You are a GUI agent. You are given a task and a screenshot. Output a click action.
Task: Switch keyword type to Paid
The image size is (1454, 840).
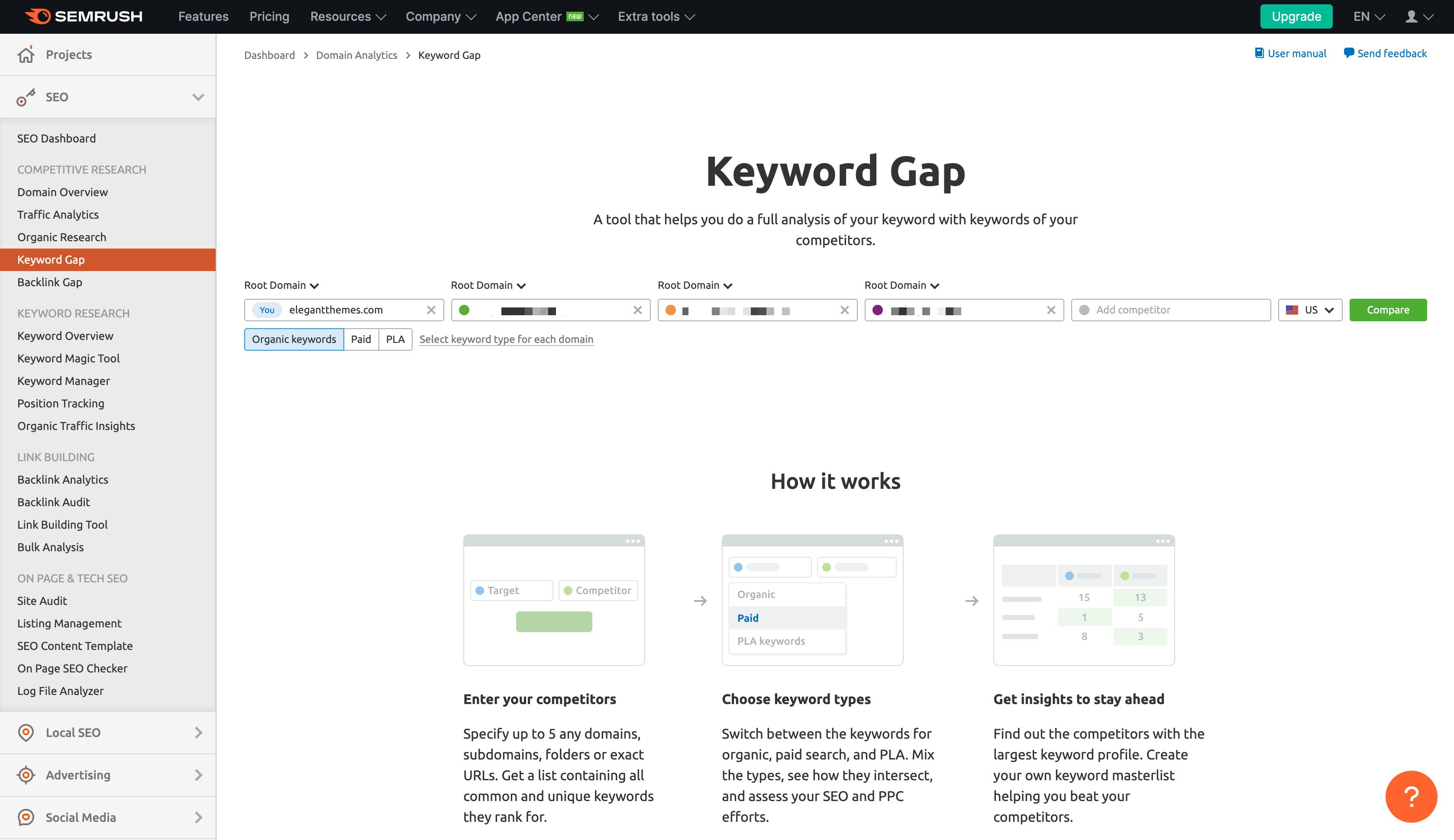pos(361,339)
